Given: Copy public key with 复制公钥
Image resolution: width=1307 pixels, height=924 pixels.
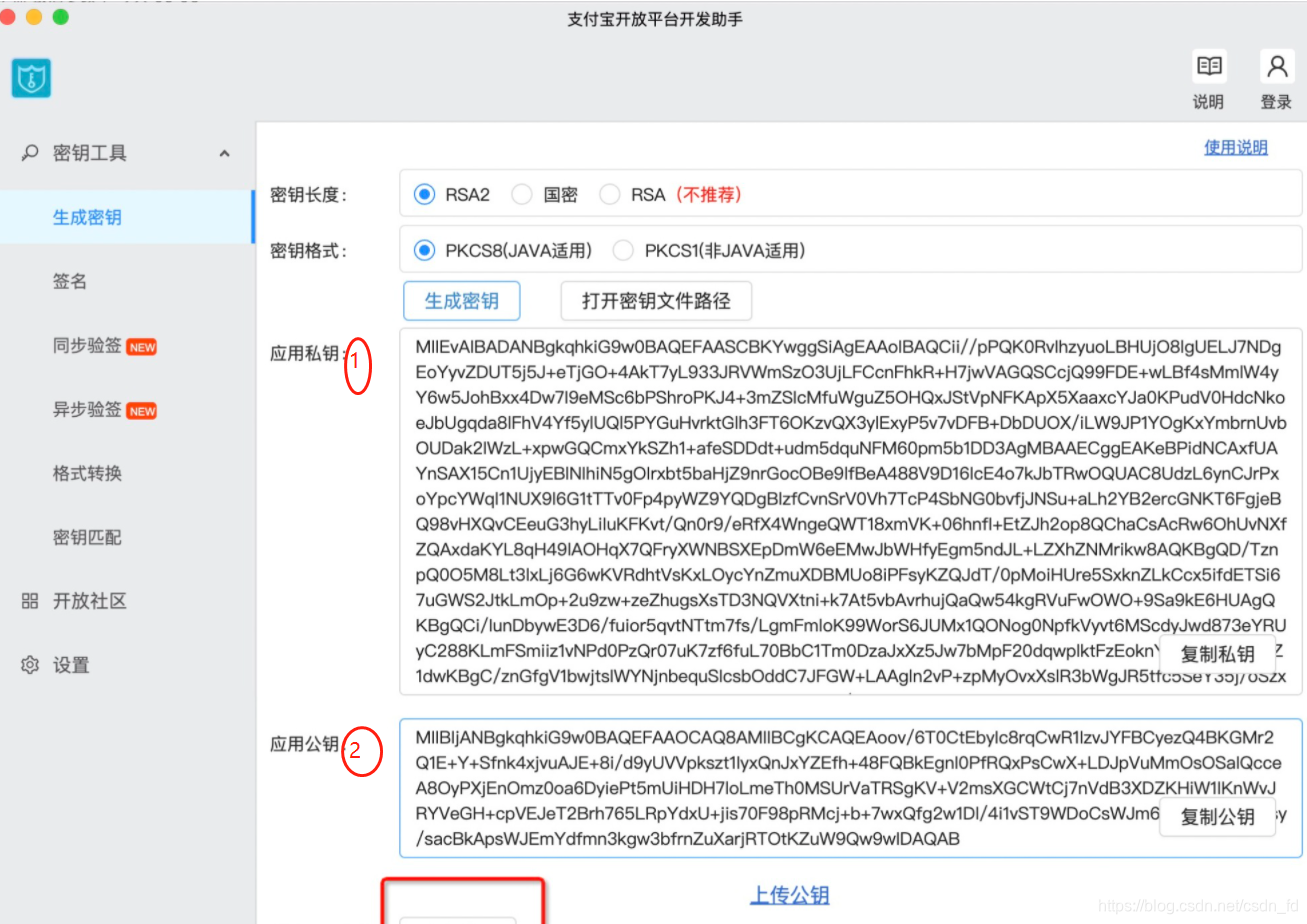Looking at the screenshot, I should 1217,817.
